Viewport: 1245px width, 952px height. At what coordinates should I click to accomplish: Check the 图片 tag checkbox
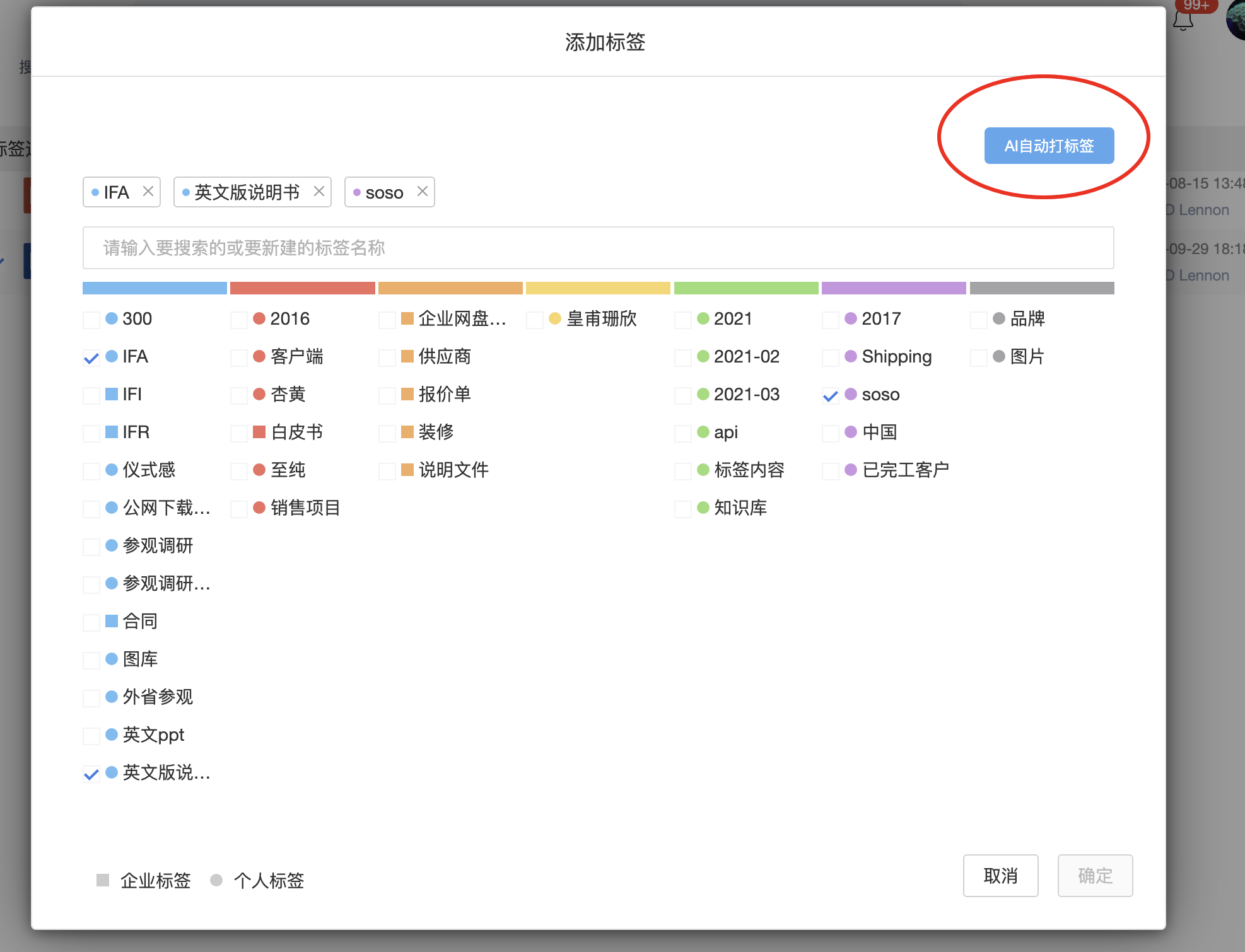click(x=979, y=357)
